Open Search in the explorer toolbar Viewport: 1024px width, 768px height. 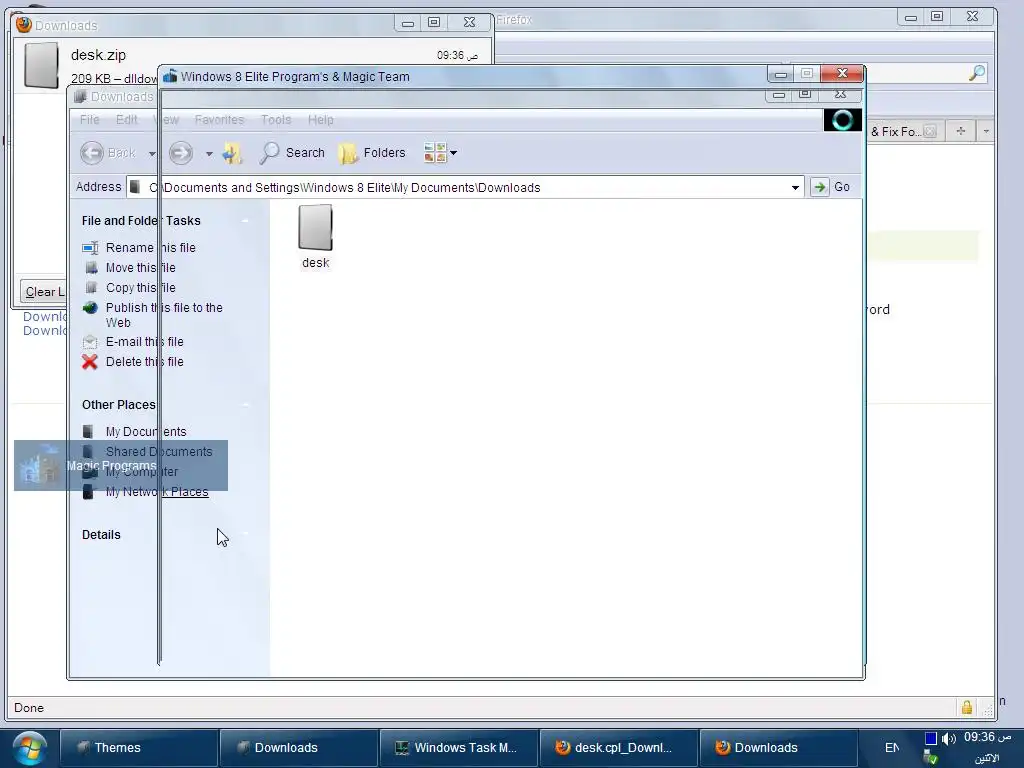click(292, 153)
